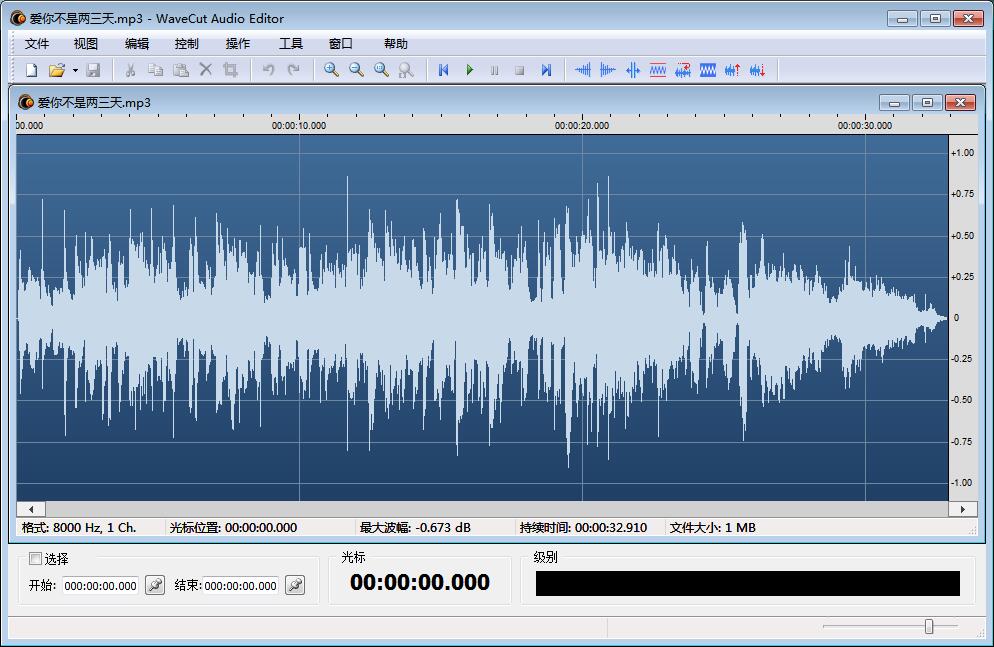Click the 00:00:20.000 timeline marker
994x647 pixels.
click(582, 125)
